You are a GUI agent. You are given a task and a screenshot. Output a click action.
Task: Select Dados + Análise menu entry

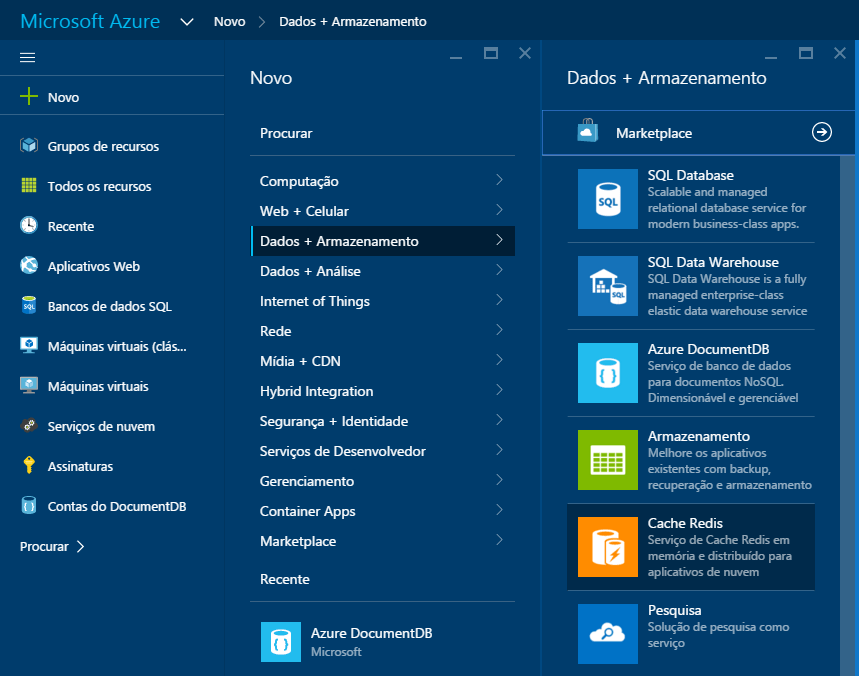[x=300, y=271]
